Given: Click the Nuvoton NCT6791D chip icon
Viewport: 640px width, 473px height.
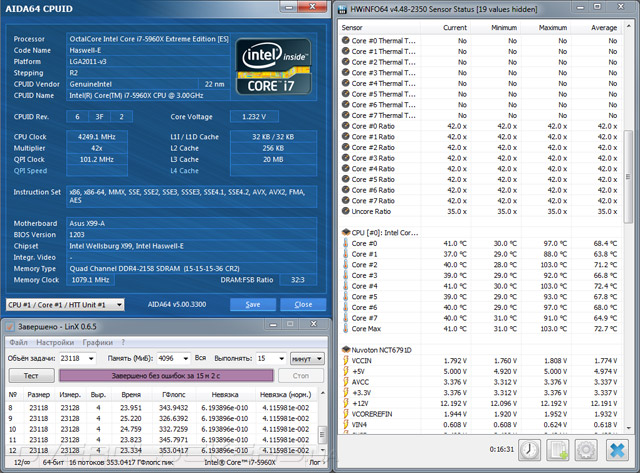Looking at the screenshot, I should [346, 350].
